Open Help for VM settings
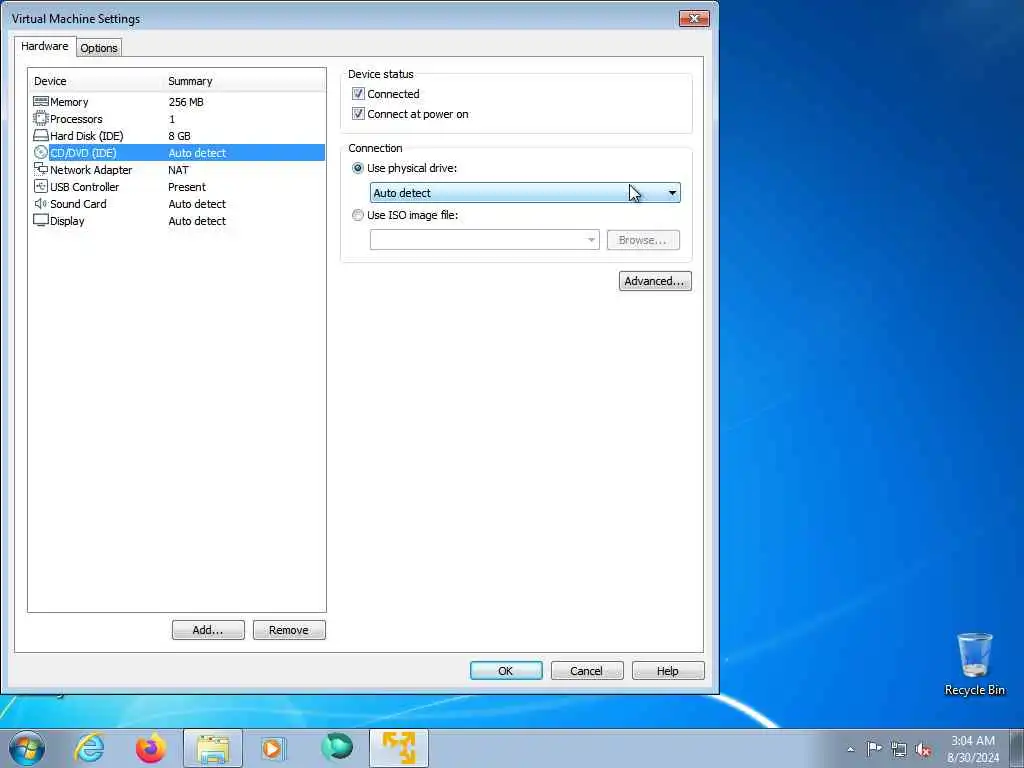Viewport: 1024px width, 768px height. pyautogui.click(x=667, y=671)
